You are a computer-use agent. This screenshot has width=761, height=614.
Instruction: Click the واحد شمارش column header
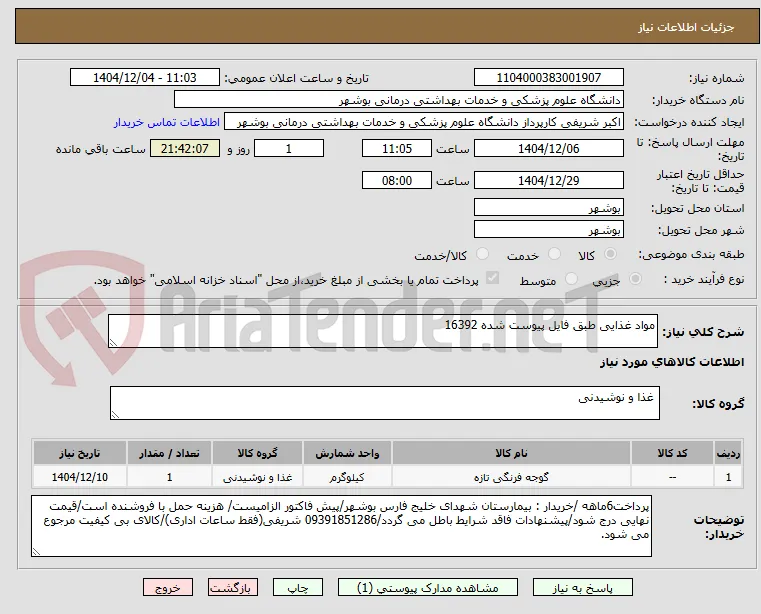coord(347,453)
